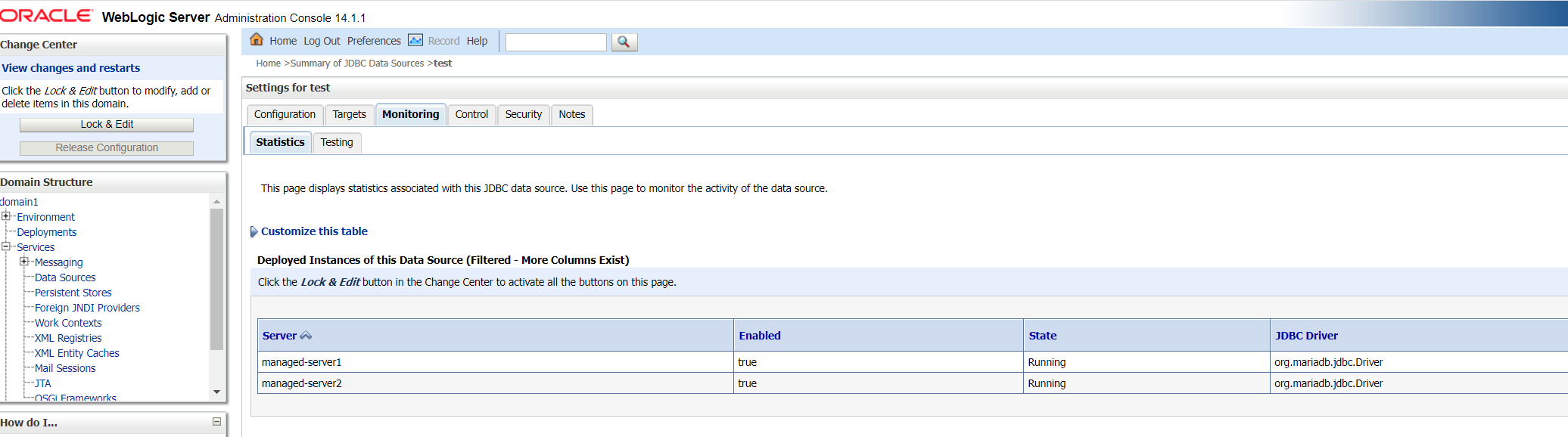
Task: Open the Services tree link
Action: pos(36,247)
